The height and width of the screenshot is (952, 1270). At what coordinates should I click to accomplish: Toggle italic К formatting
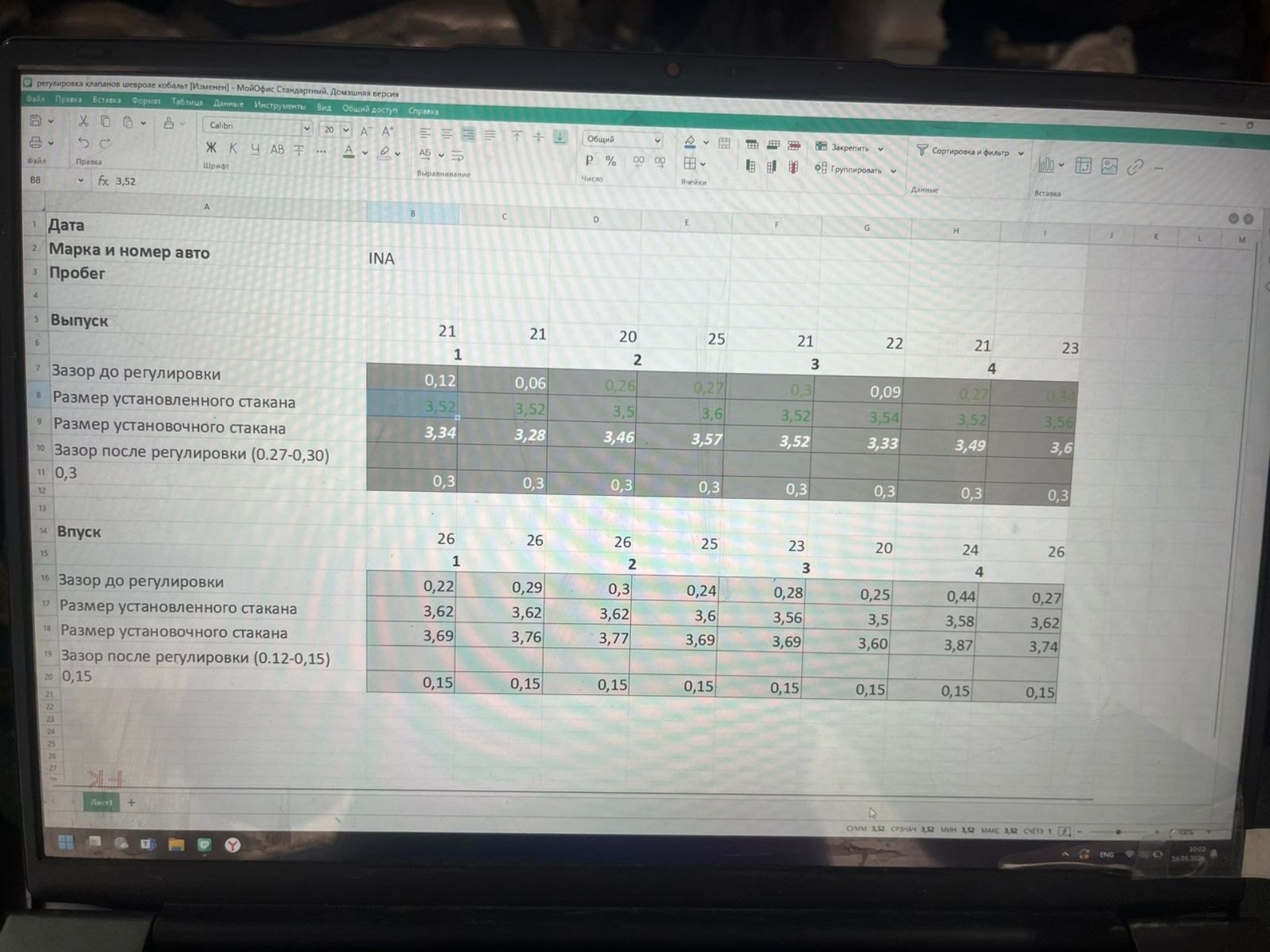(x=233, y=148)
